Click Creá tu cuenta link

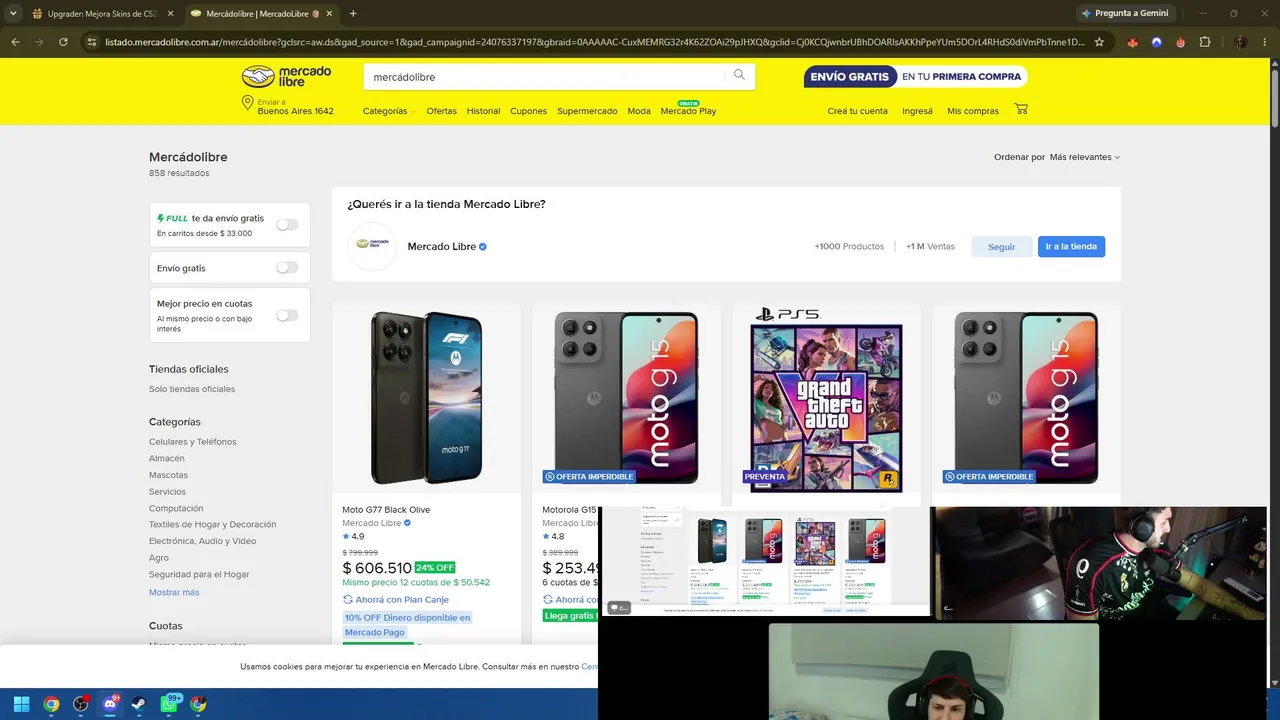click(x=857, y=111)
